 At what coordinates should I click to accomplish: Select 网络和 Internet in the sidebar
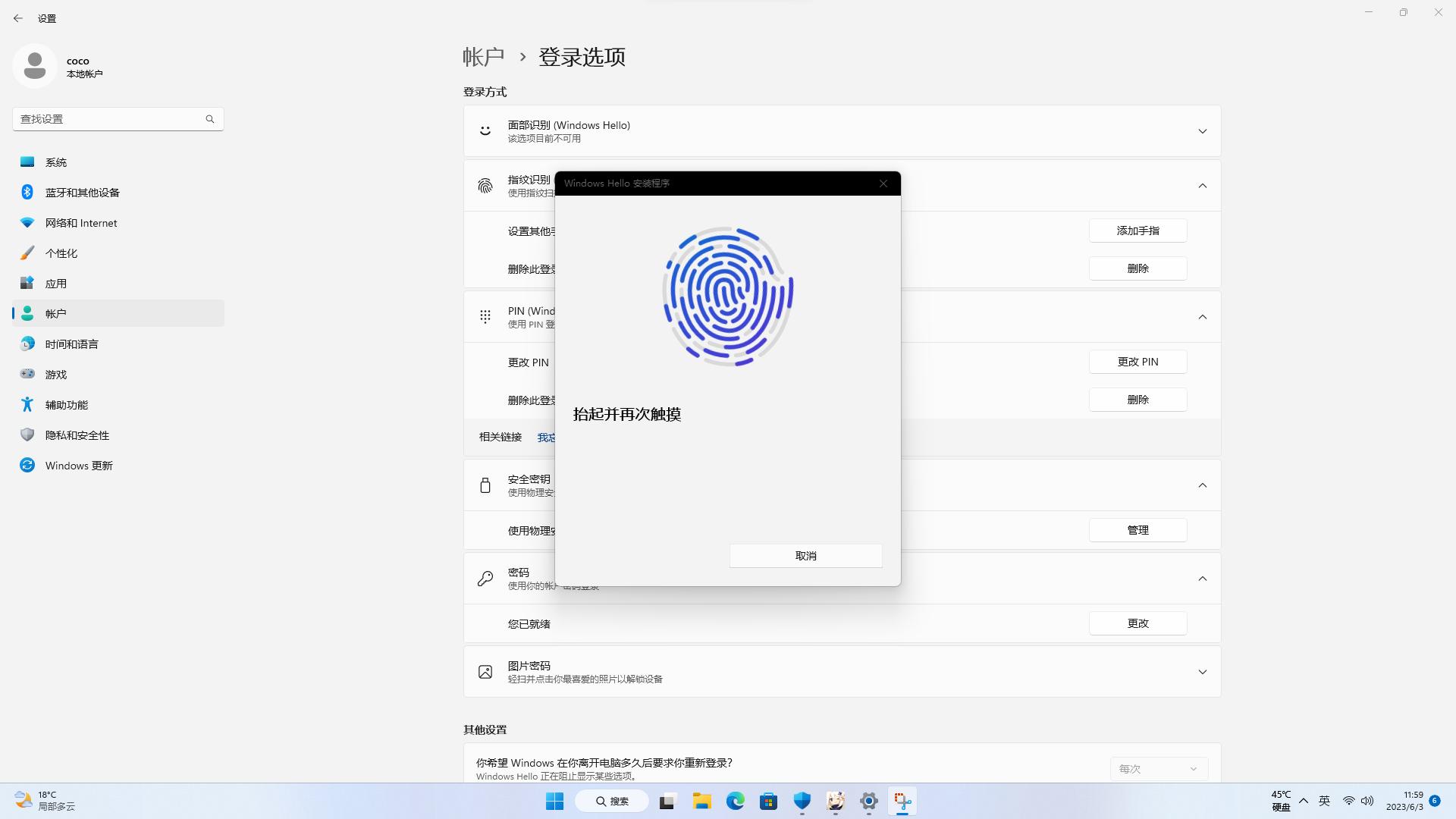coord(80,222)
